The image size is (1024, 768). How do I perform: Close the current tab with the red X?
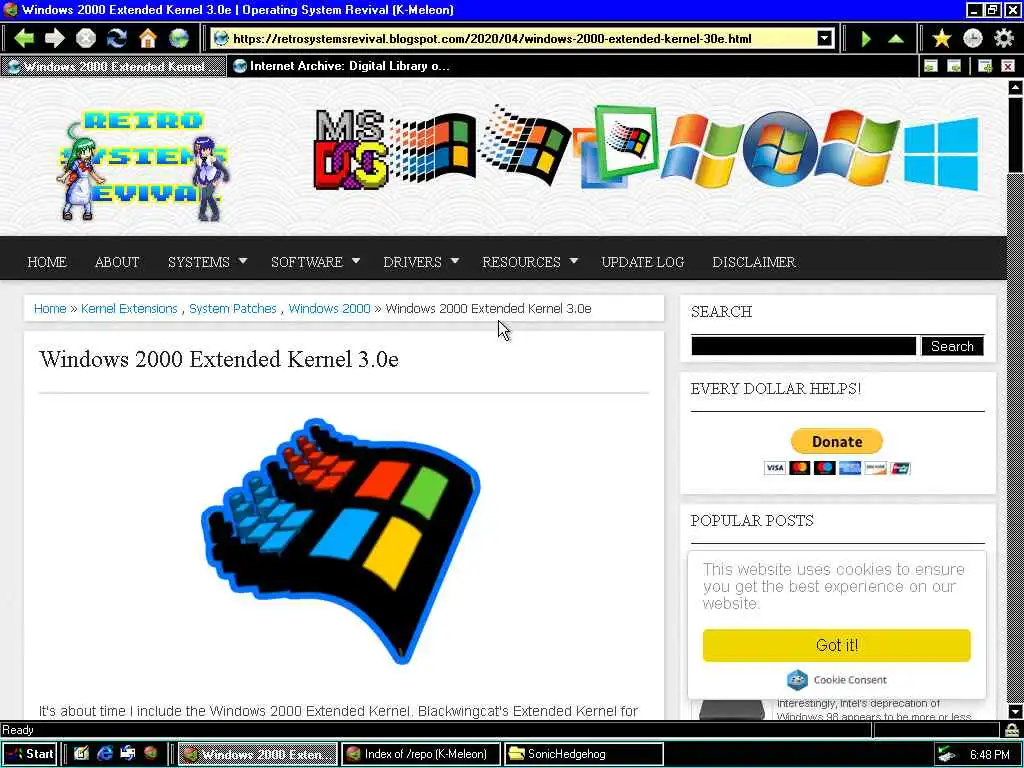1008,66
